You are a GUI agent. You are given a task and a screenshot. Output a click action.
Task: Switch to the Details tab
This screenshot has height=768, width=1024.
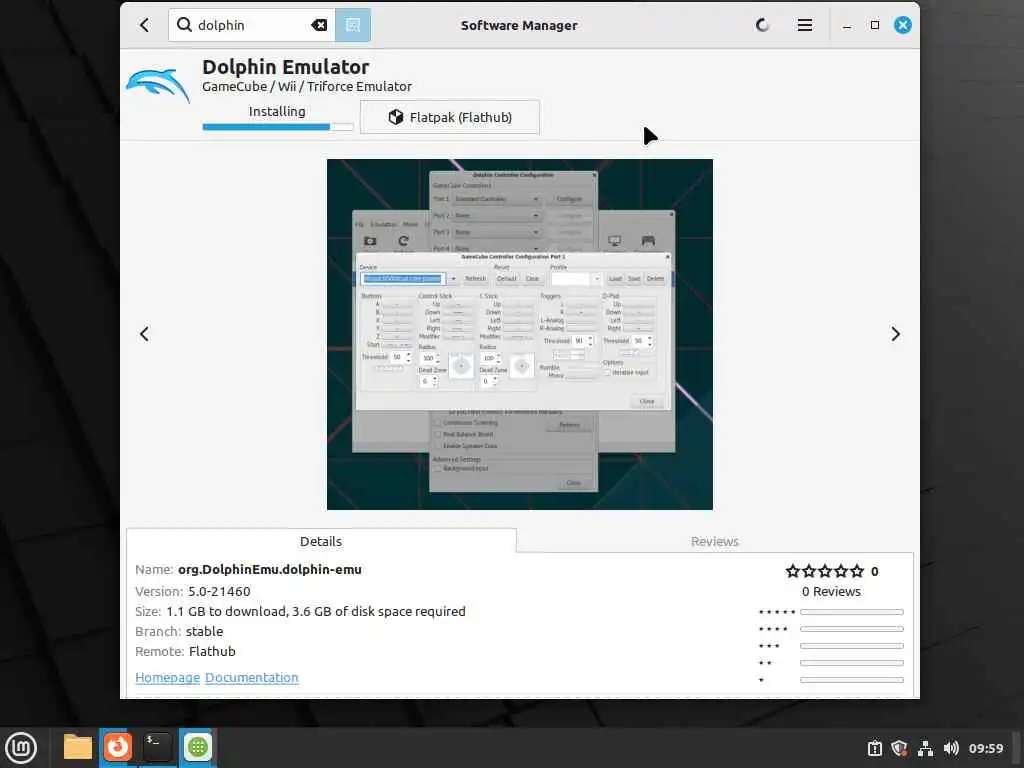click(321, 541)
